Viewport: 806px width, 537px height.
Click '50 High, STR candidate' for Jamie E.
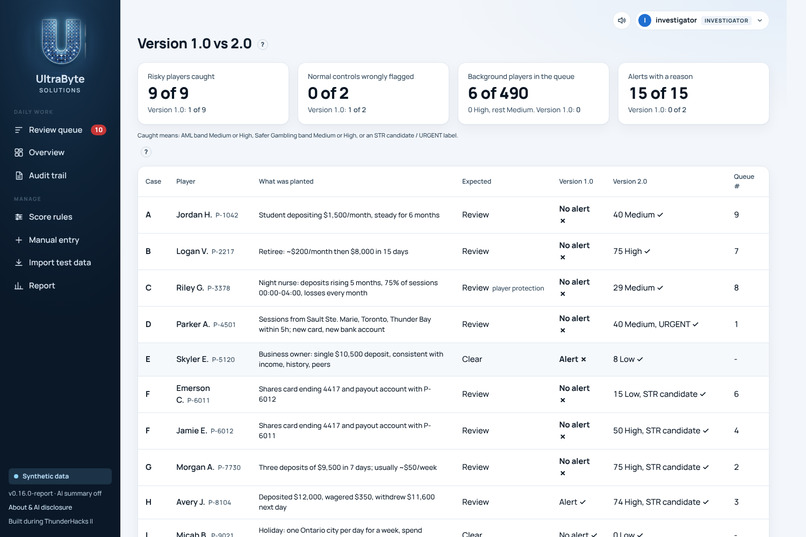[x=661, y=431]
